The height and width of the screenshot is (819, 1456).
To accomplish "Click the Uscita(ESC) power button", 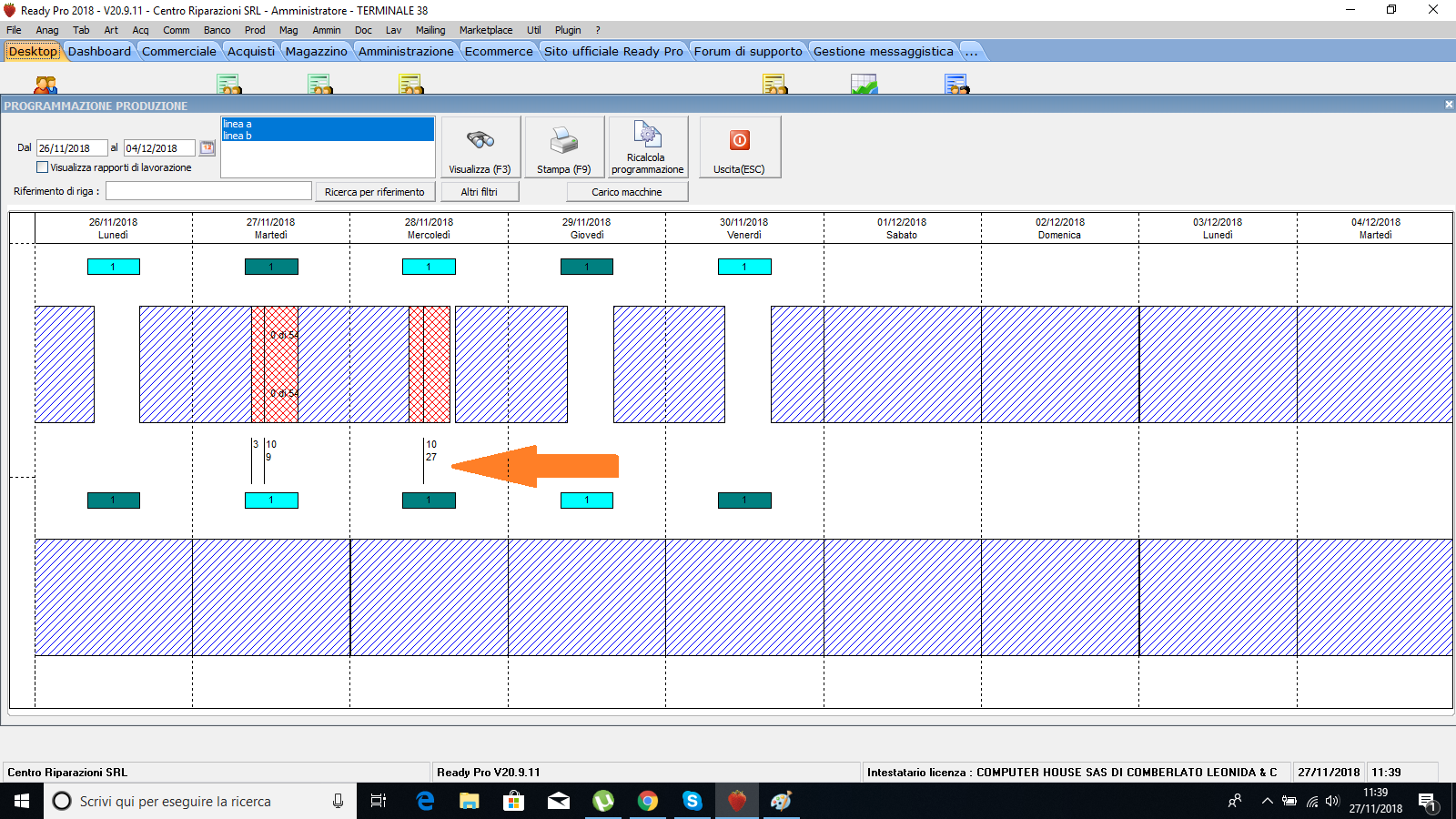I will (x=739, y=147).
